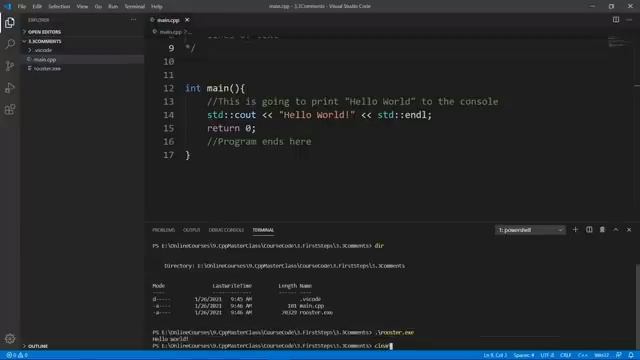Open the Manage gear at the bottom left
The image size is (640, 360).
coord(10,338)
